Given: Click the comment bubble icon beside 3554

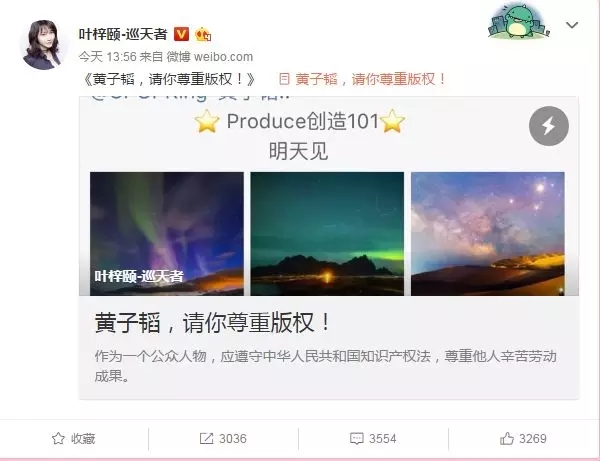Looking at the screenshot, I should pyautogui.click(x=357, y=438).
